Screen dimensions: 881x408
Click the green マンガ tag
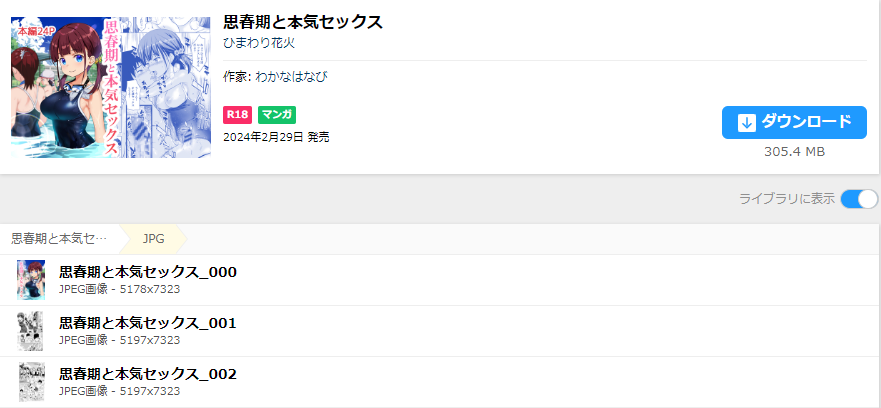[x=276, y=115]
